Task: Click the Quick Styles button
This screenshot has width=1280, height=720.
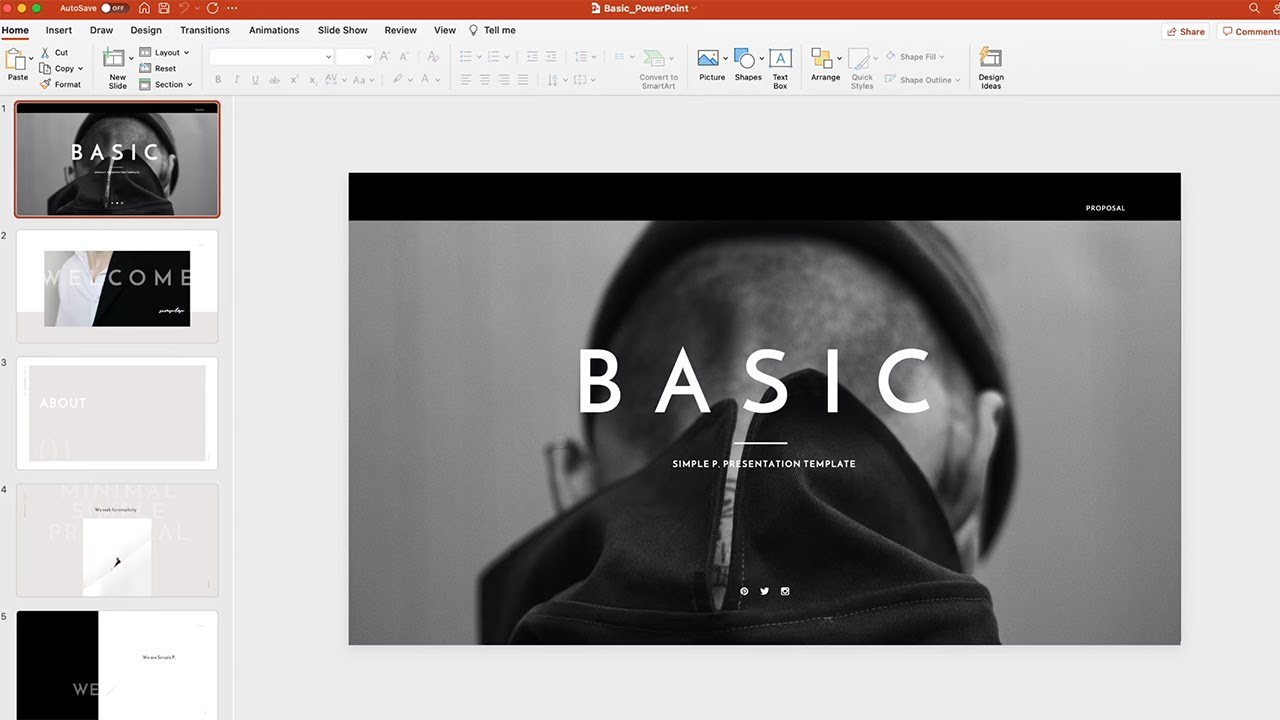Action: pyautogui.click(x=862, y=67)
